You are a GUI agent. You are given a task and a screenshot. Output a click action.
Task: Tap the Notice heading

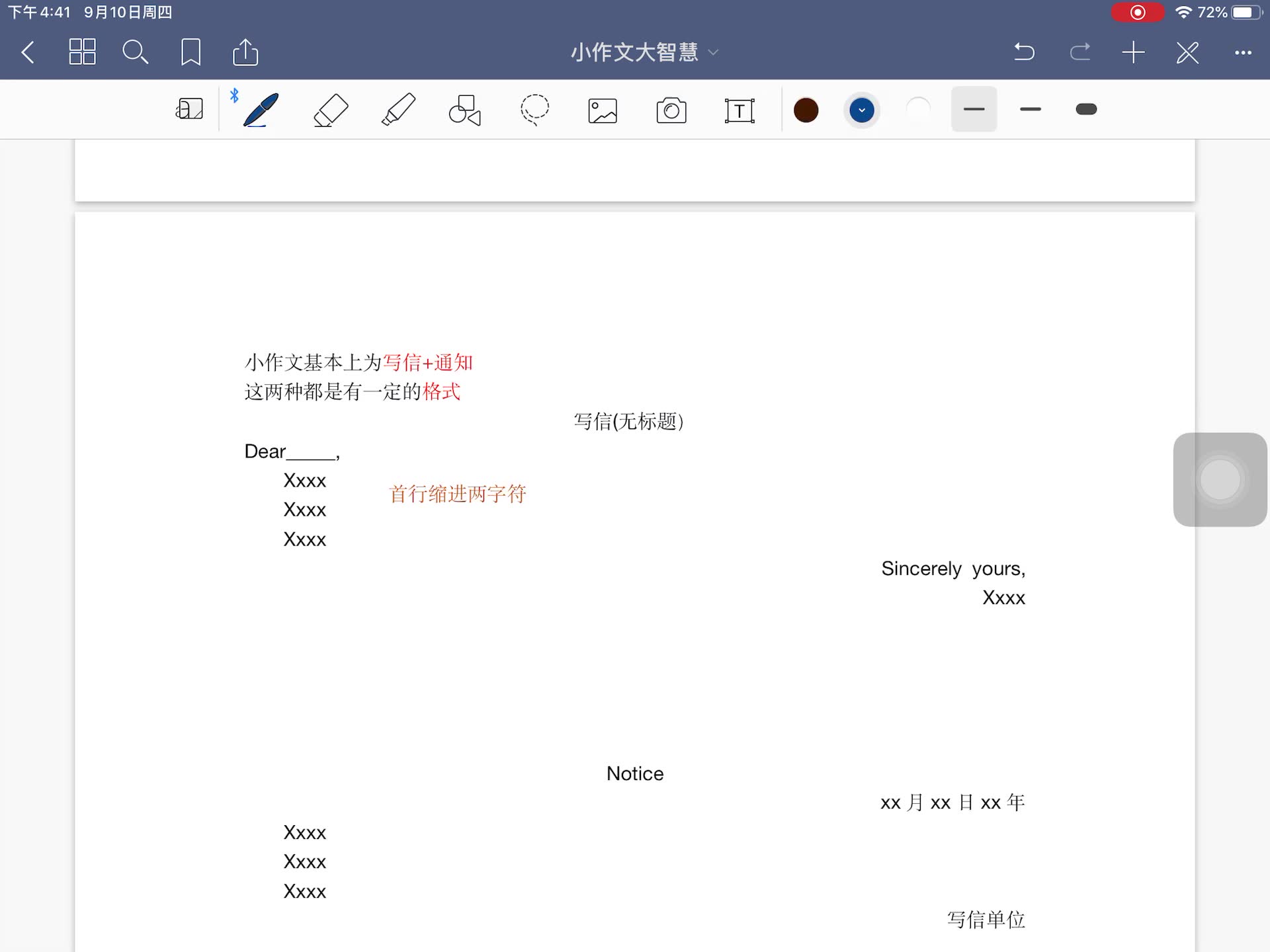coord(635,773)
